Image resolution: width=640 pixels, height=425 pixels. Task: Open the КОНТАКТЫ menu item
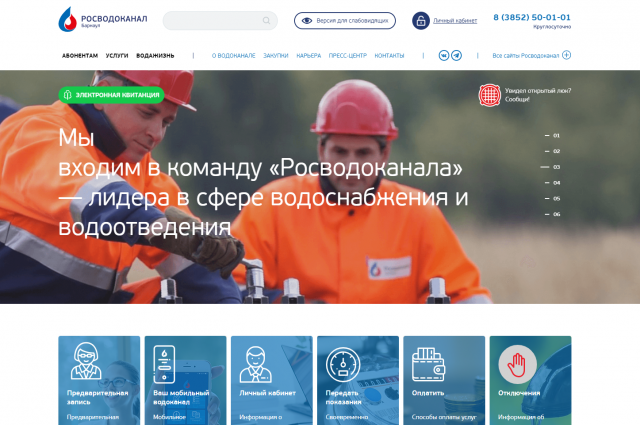[389, 56]
